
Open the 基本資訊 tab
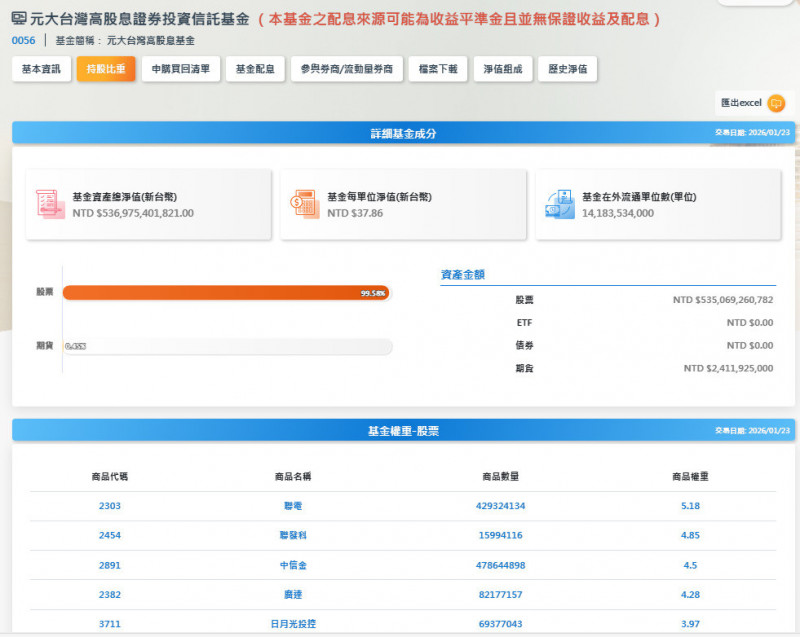[x=41, y=69]
